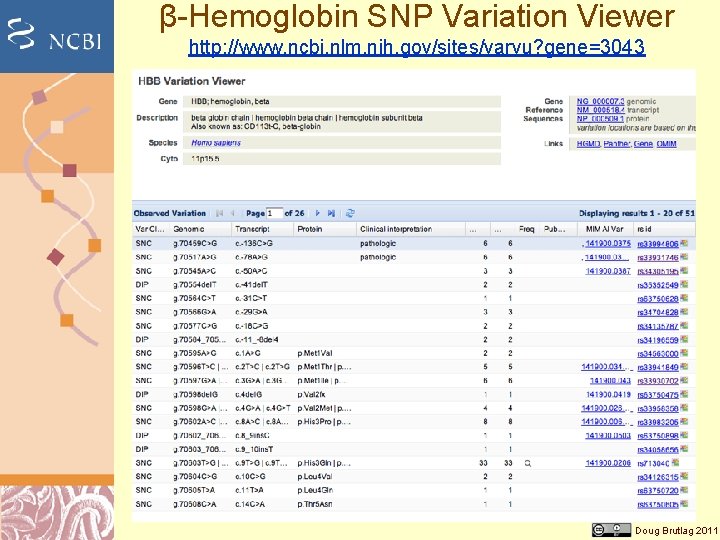Open the Homo sapiens species link
The image size is (720, 540).
216,143
